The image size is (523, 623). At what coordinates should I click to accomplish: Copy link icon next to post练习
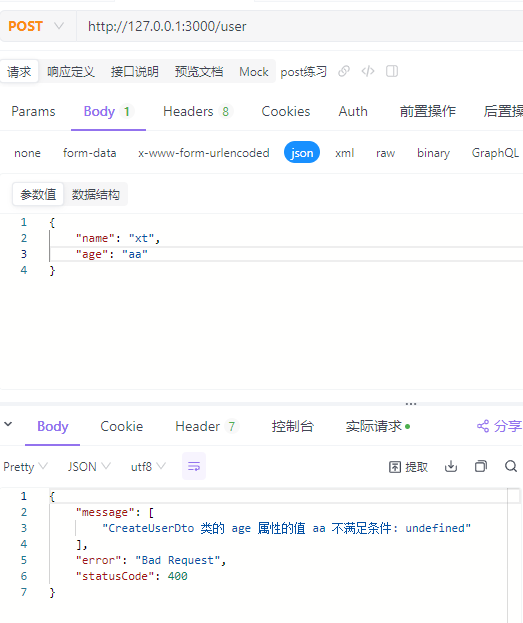pos(344,72)
